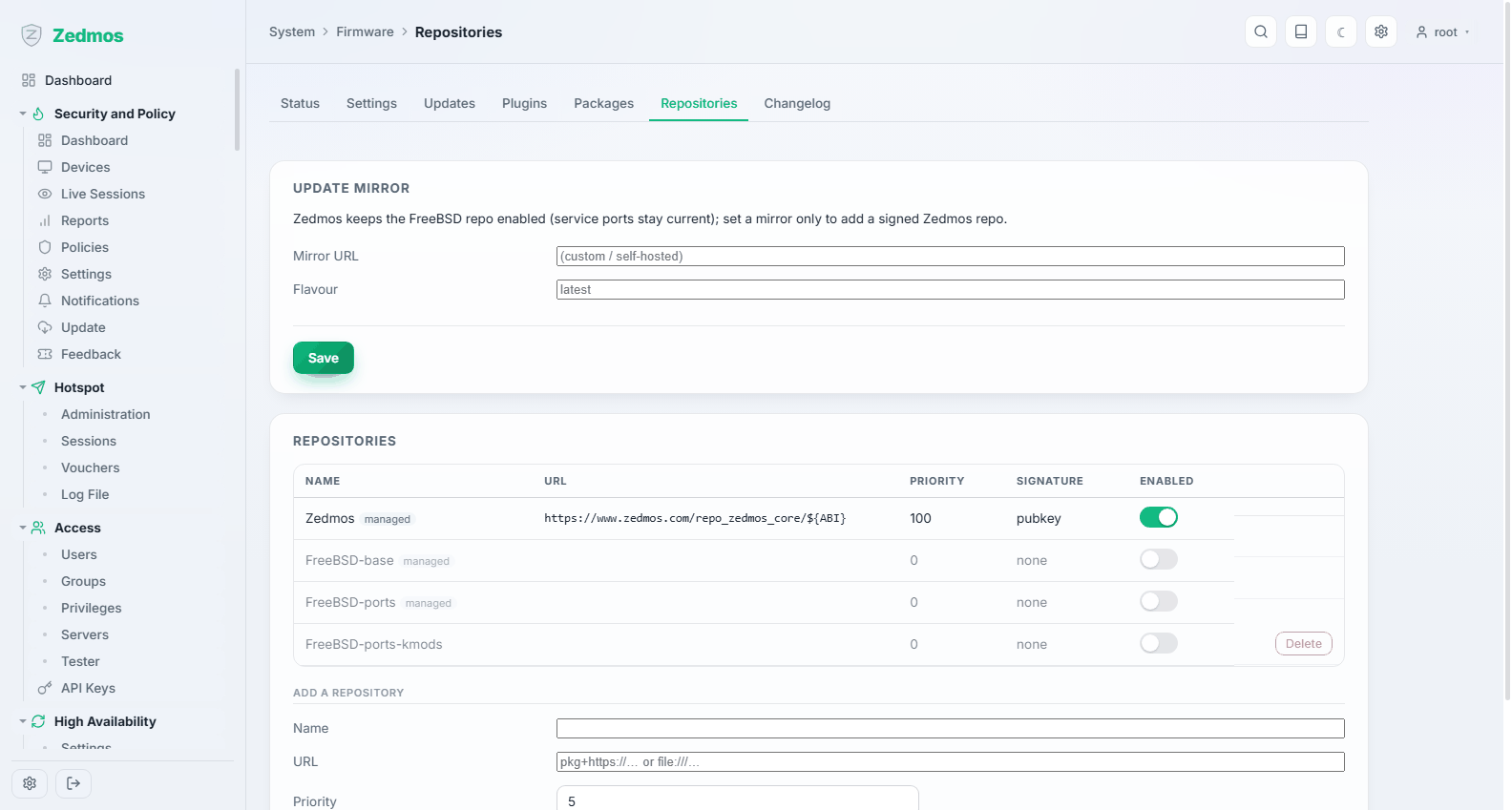Screen dimensions: 1512x810
Task: Collapse the Security and Policy section
Action: coord(23,114)
